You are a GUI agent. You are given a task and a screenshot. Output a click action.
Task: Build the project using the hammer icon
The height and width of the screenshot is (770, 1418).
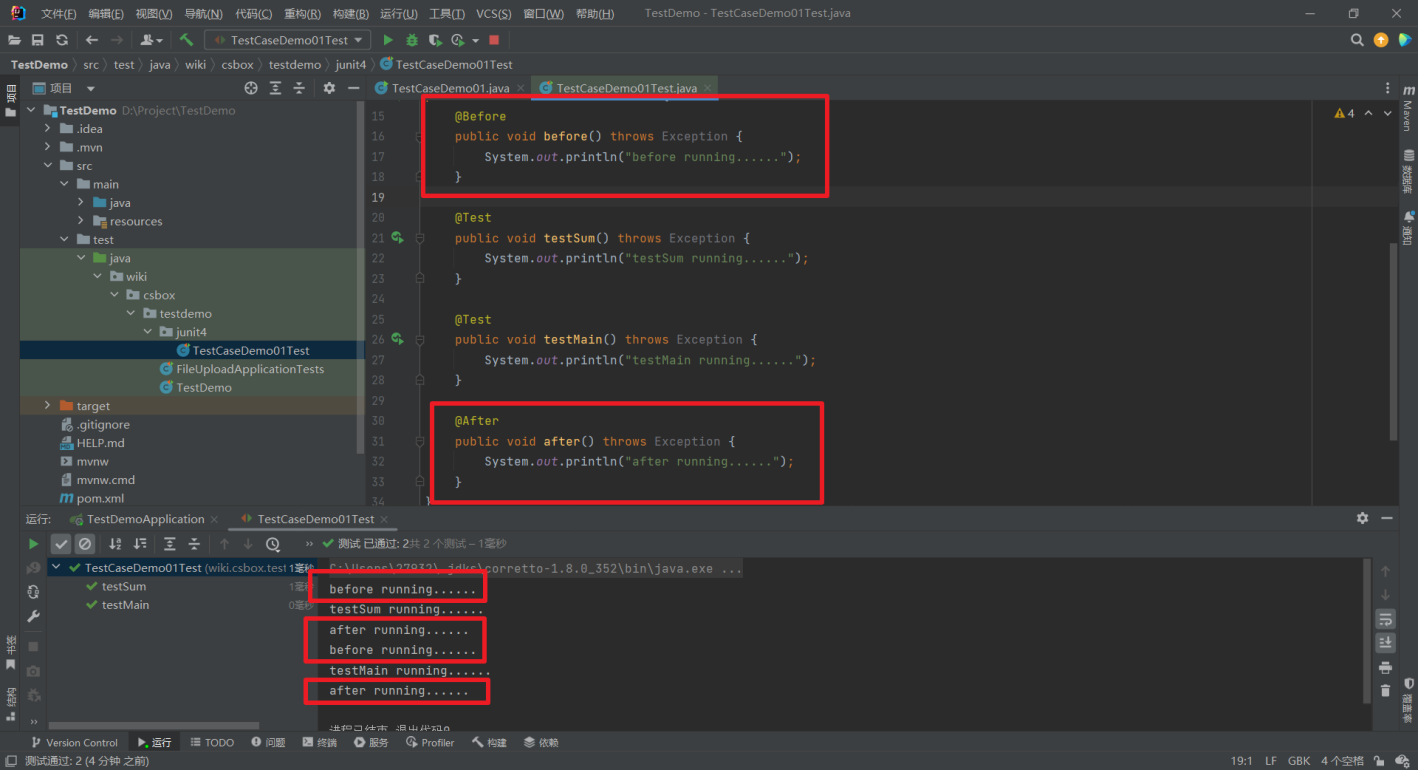pos(187,40)
